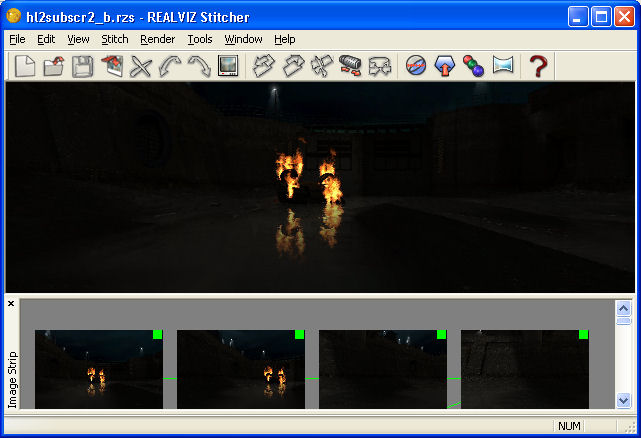This screenshot has height=438, width=641.
Task: Click the unstitch images icon
Action: click(x=322, y=66)
